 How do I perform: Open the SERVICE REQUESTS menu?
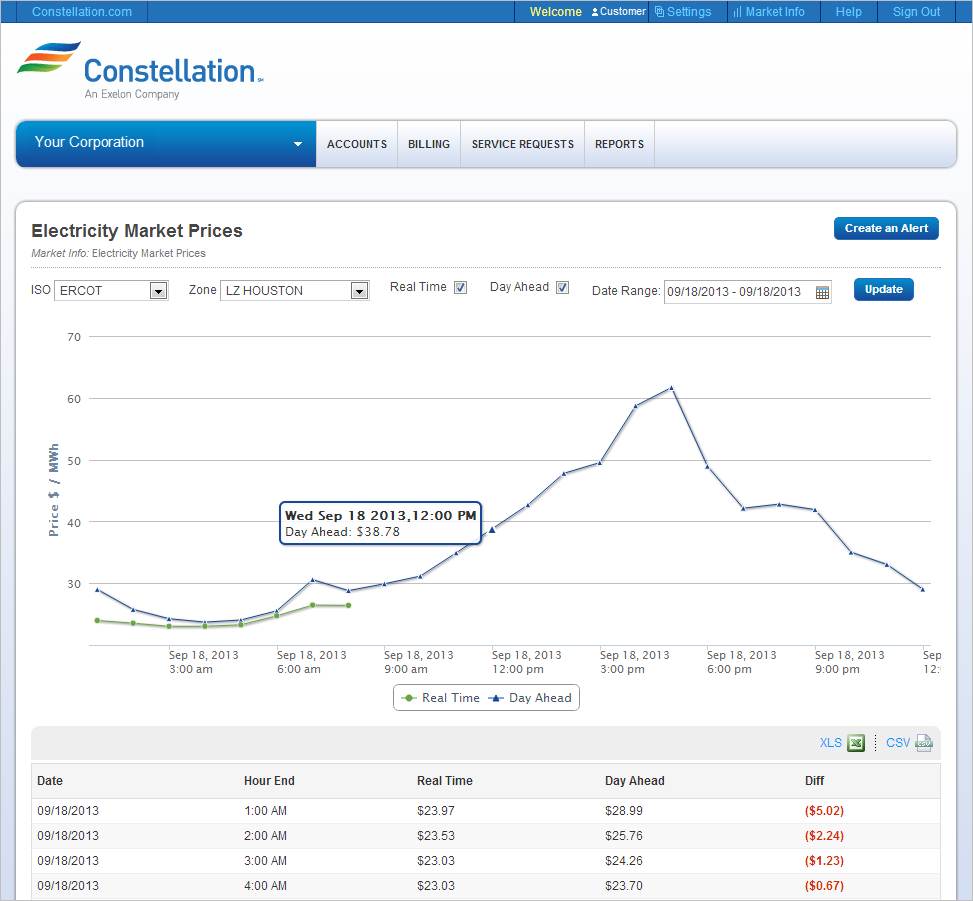522,144
